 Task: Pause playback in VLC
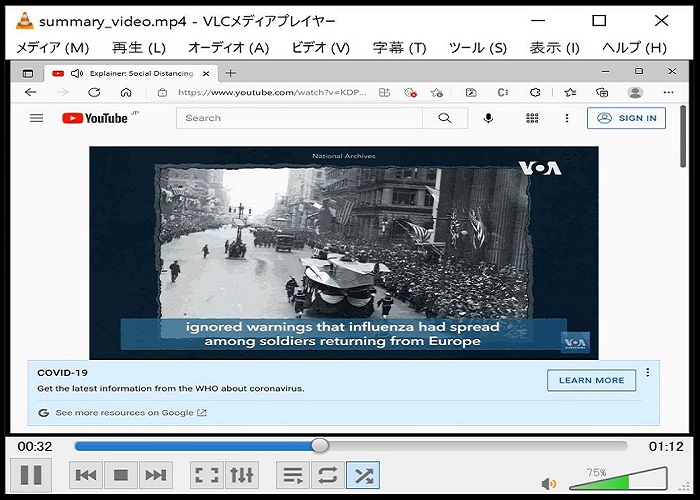coord(31,475)
